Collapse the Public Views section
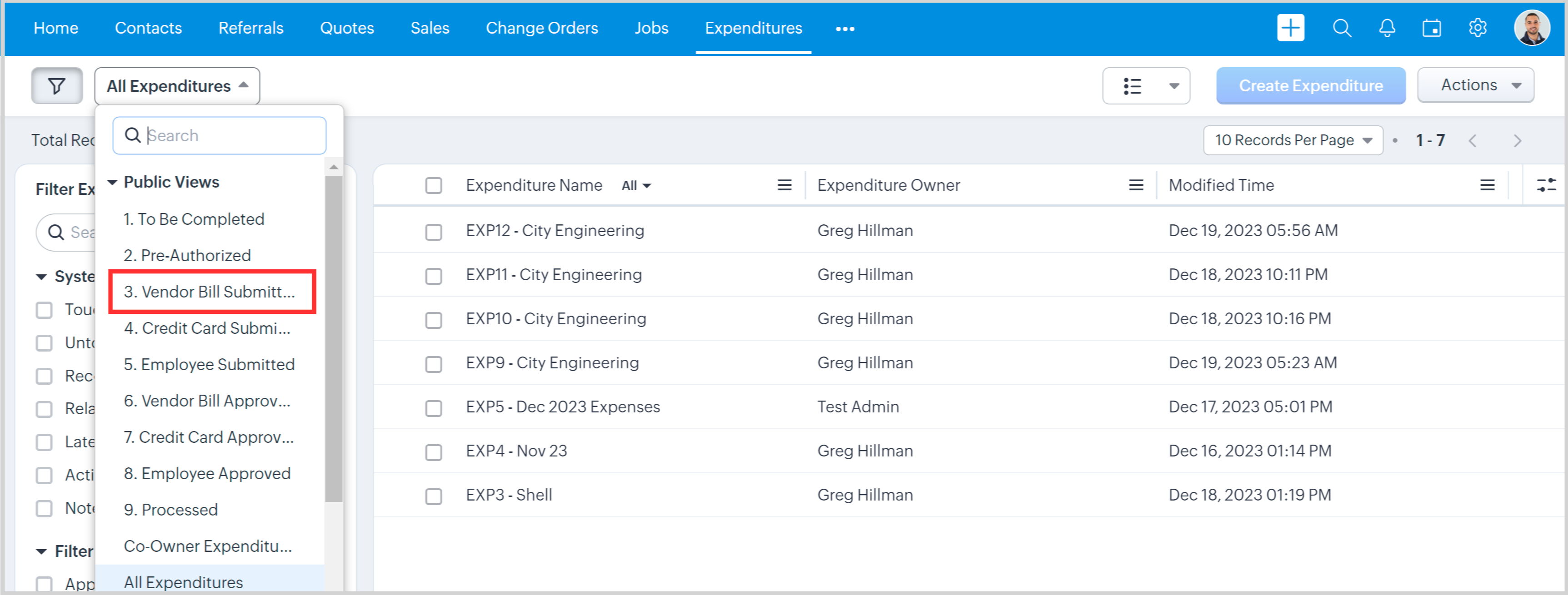This screenshot has height=595, width=1568. pyautogui.click(x=113, y=182)
